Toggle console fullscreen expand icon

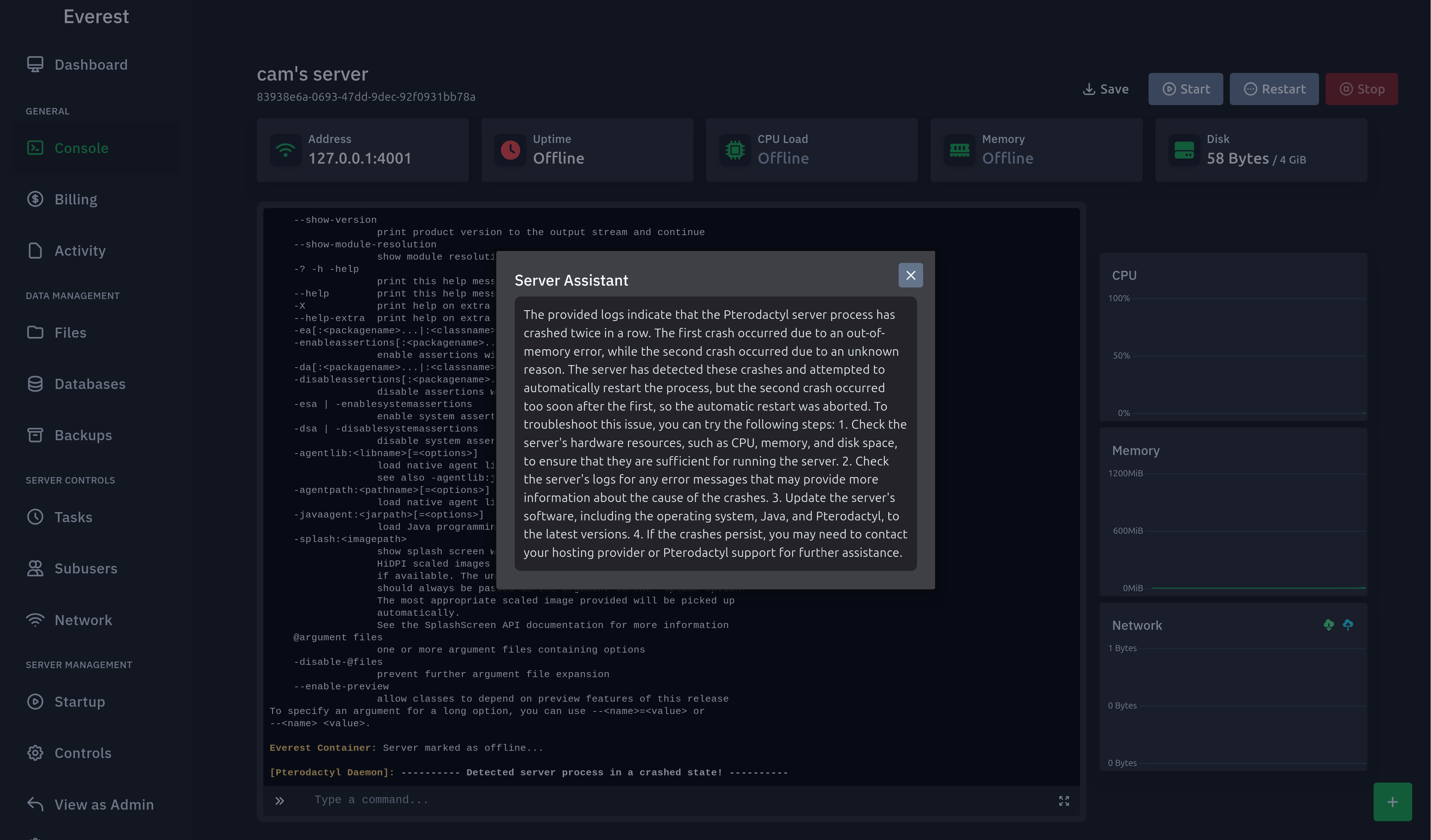pos(1064,801)
